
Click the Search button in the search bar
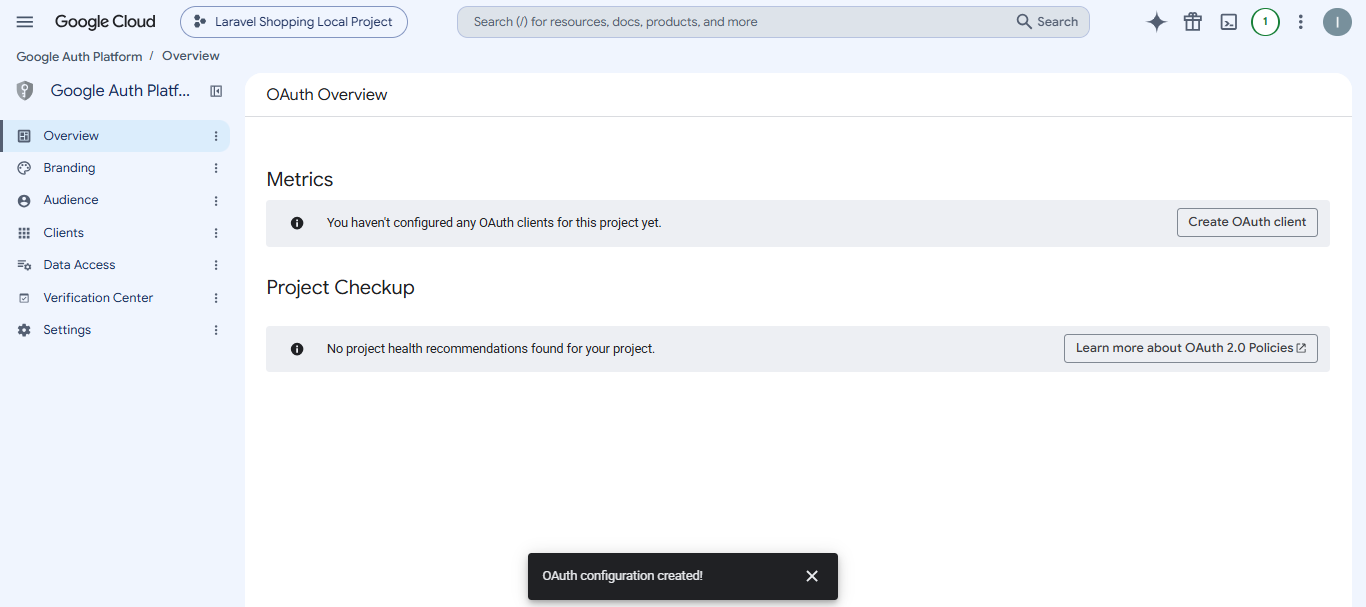(x=1047, y=22)
